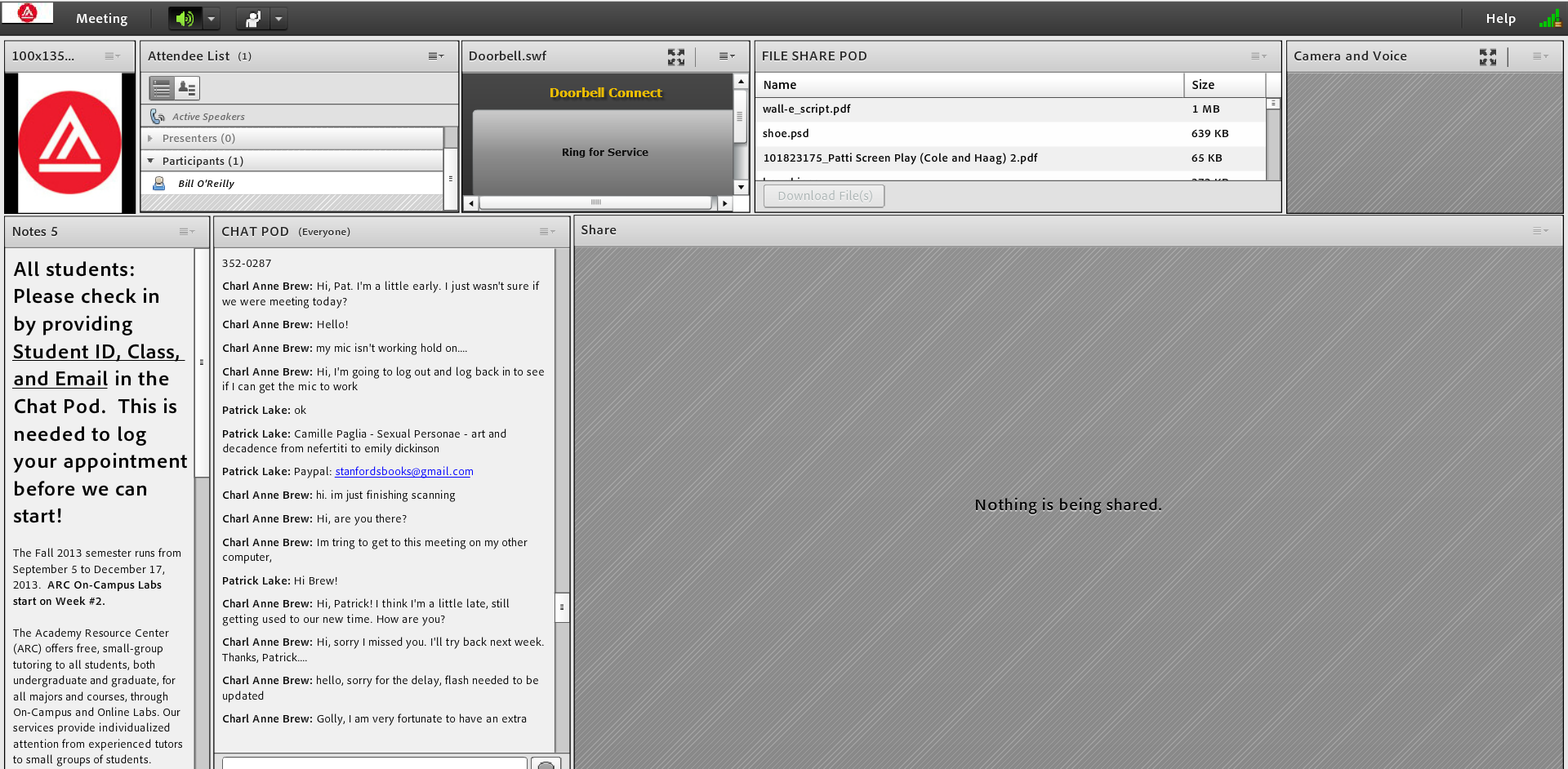Click the Attendee List scrollbar thumb
The width and height of the screenshot is (1568, 769).
[x=450, y=179]
